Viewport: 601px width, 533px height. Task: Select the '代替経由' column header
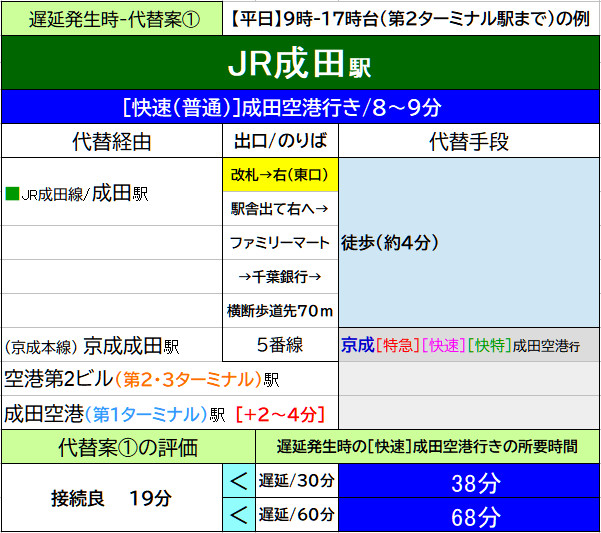[x=112, y=141]
